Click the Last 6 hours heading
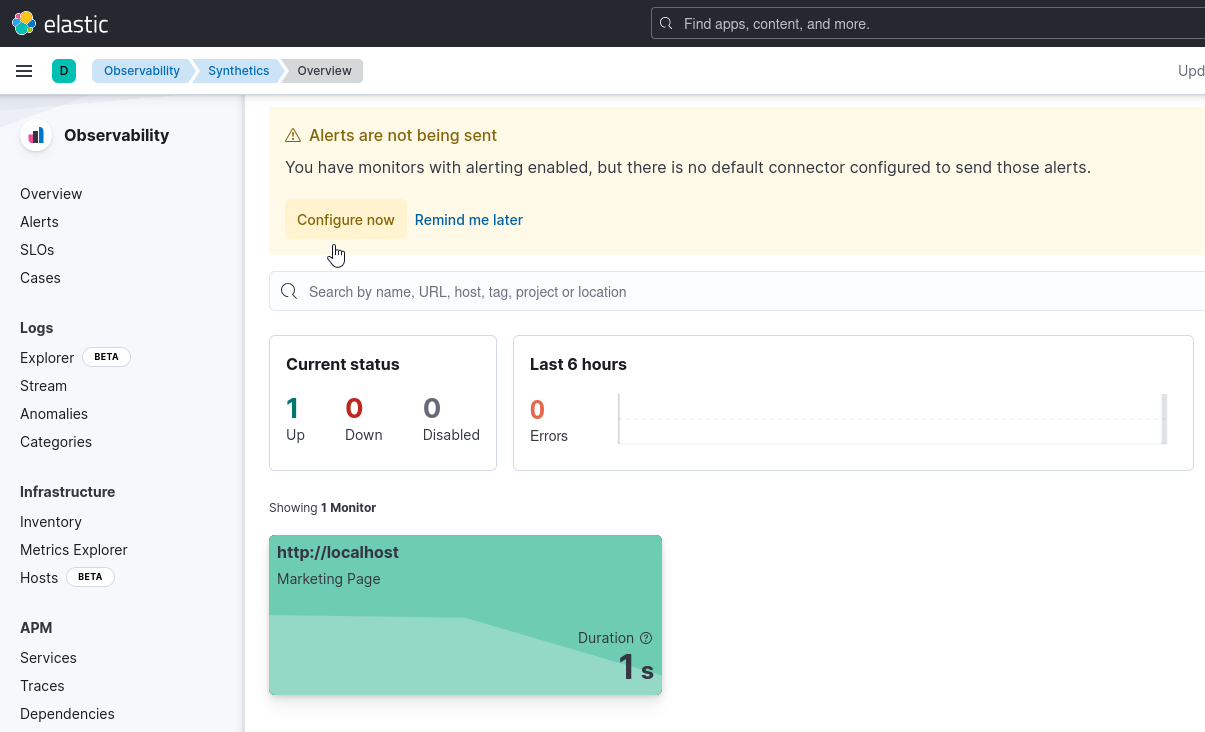1205x732 pixels. coord(578,364)
